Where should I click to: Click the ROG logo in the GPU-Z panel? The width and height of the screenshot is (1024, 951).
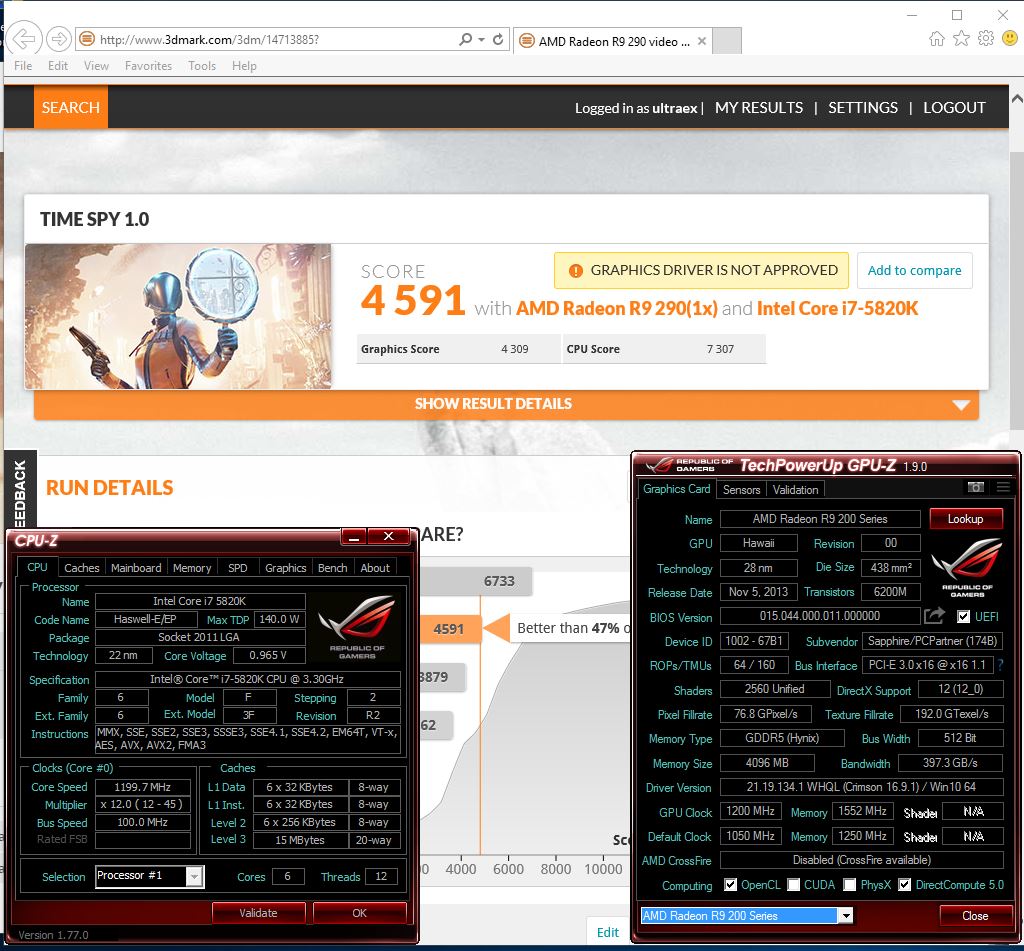(967, 567)
